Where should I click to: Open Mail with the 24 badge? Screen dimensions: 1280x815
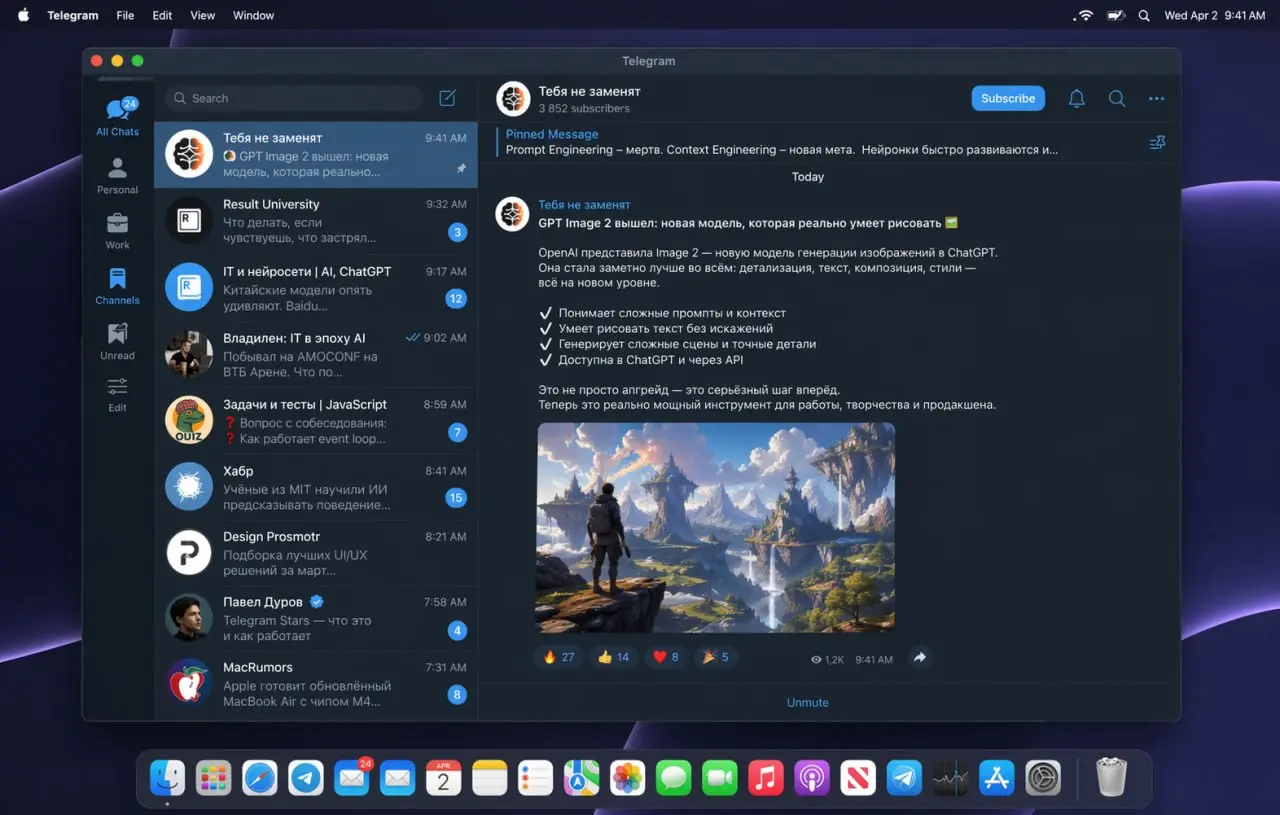[x=352, y=777]
